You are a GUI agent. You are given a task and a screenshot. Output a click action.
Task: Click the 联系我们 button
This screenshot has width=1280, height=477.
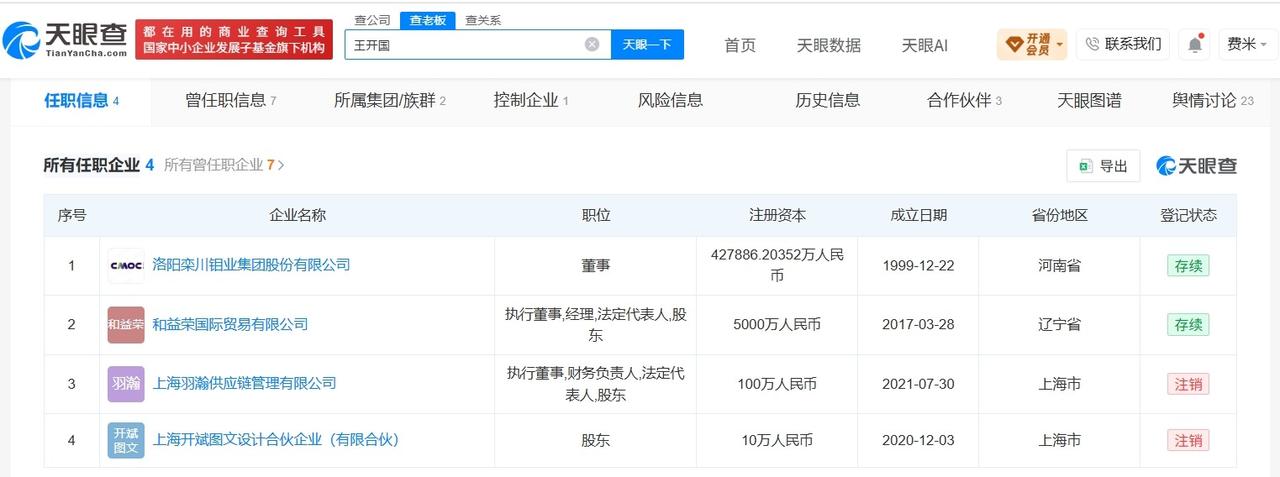tap(1123, 44)
